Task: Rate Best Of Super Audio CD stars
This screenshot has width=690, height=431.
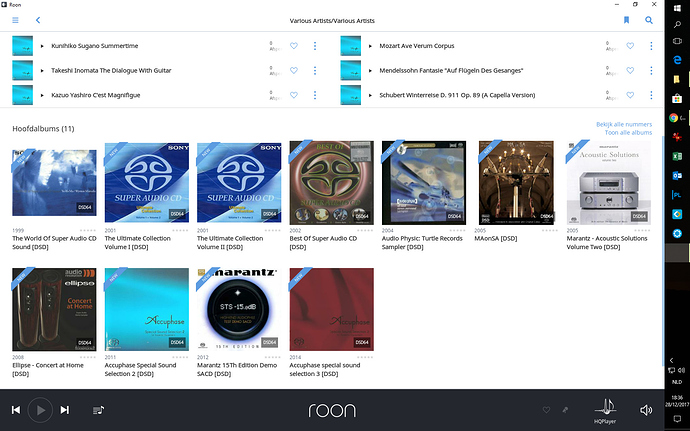Action: click(365, 230)
